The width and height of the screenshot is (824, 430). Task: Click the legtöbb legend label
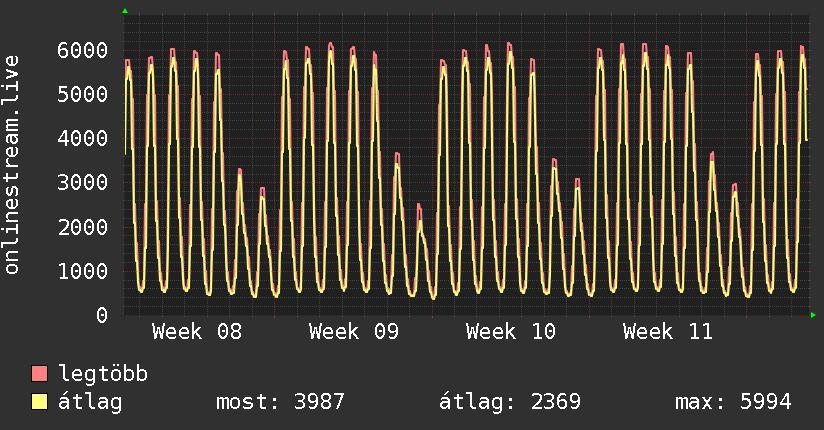[x=102, y=374]
